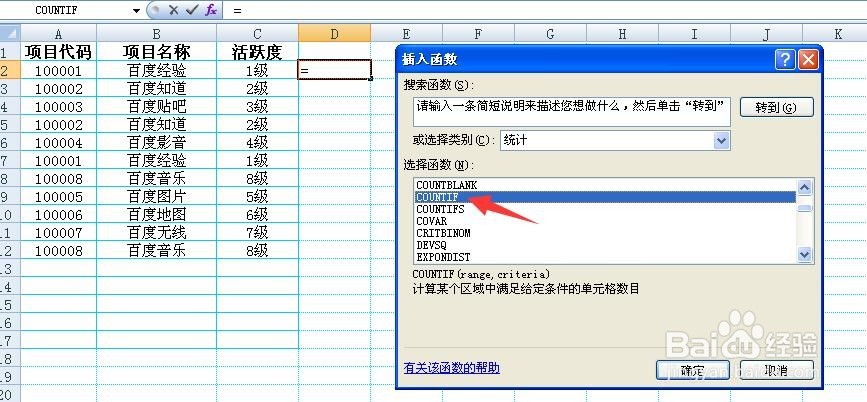Open Insert Function fx icon
The image size is (867, 402).
tap(211, 10)
